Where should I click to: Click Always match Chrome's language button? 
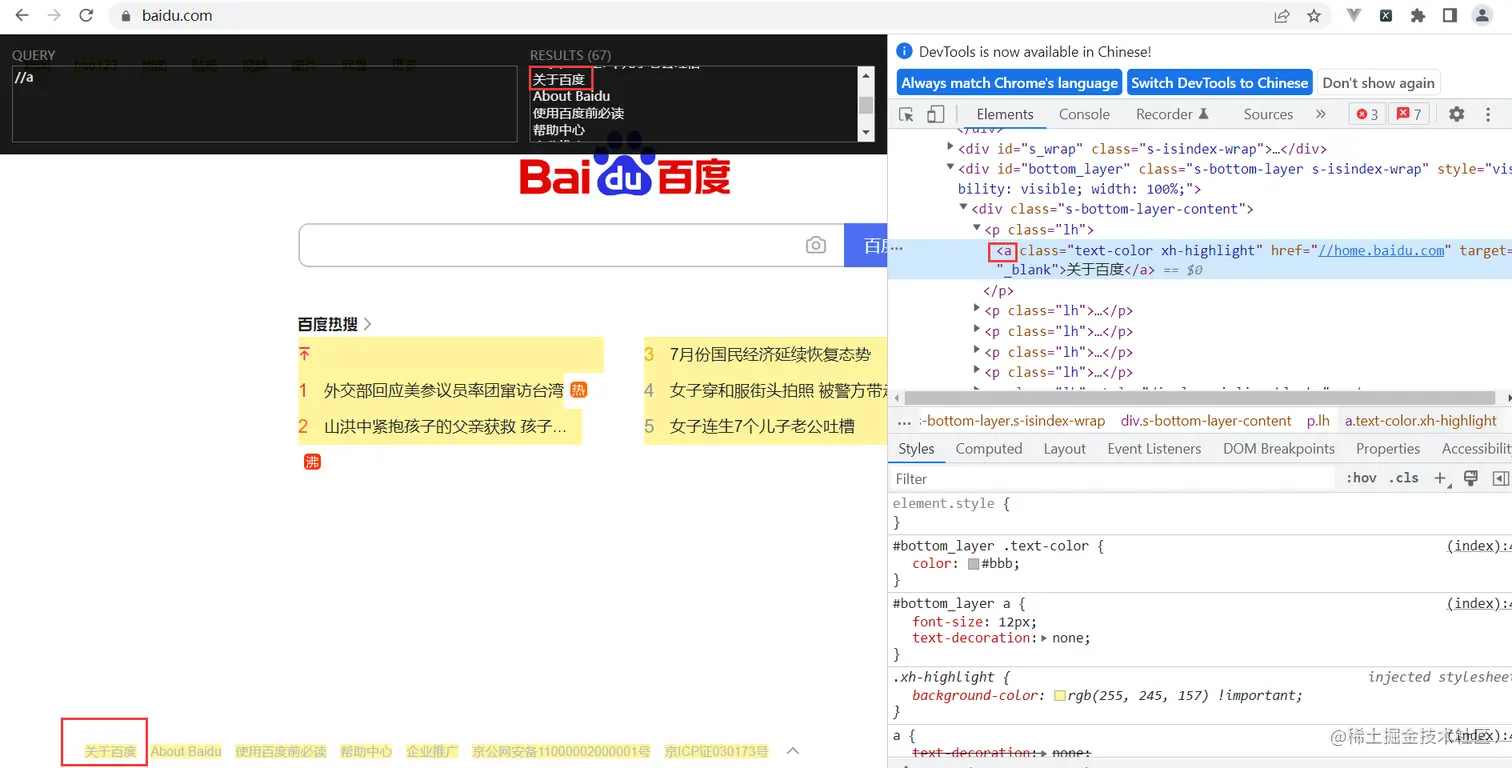1010,83
